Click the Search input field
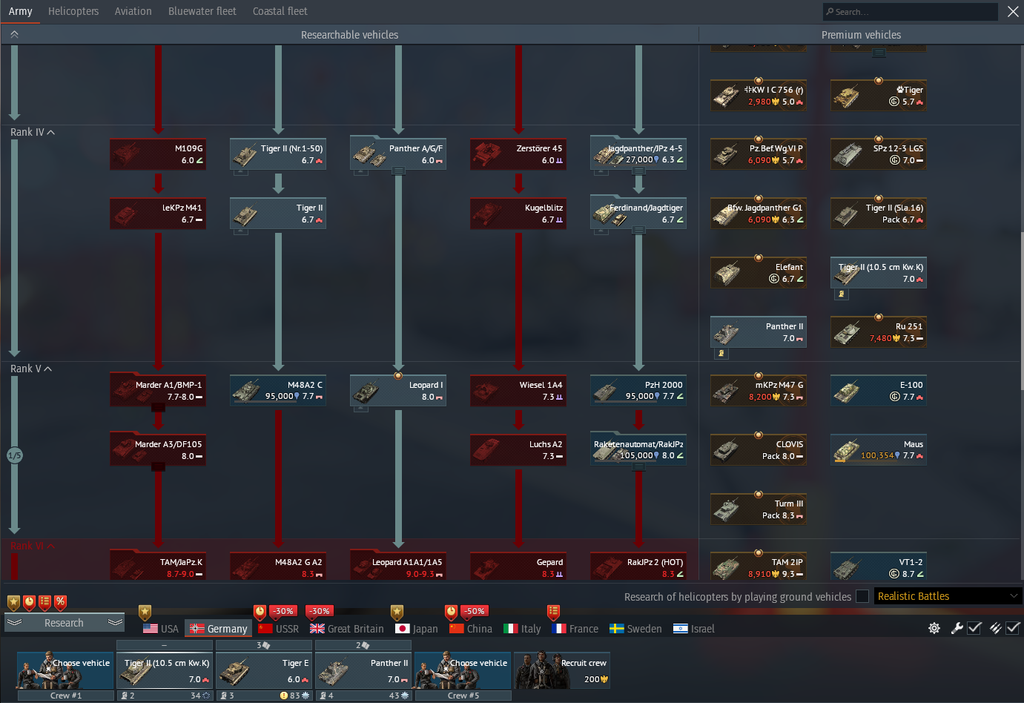The width and height of the screenshot is (1024, 703). click(910, 11)
